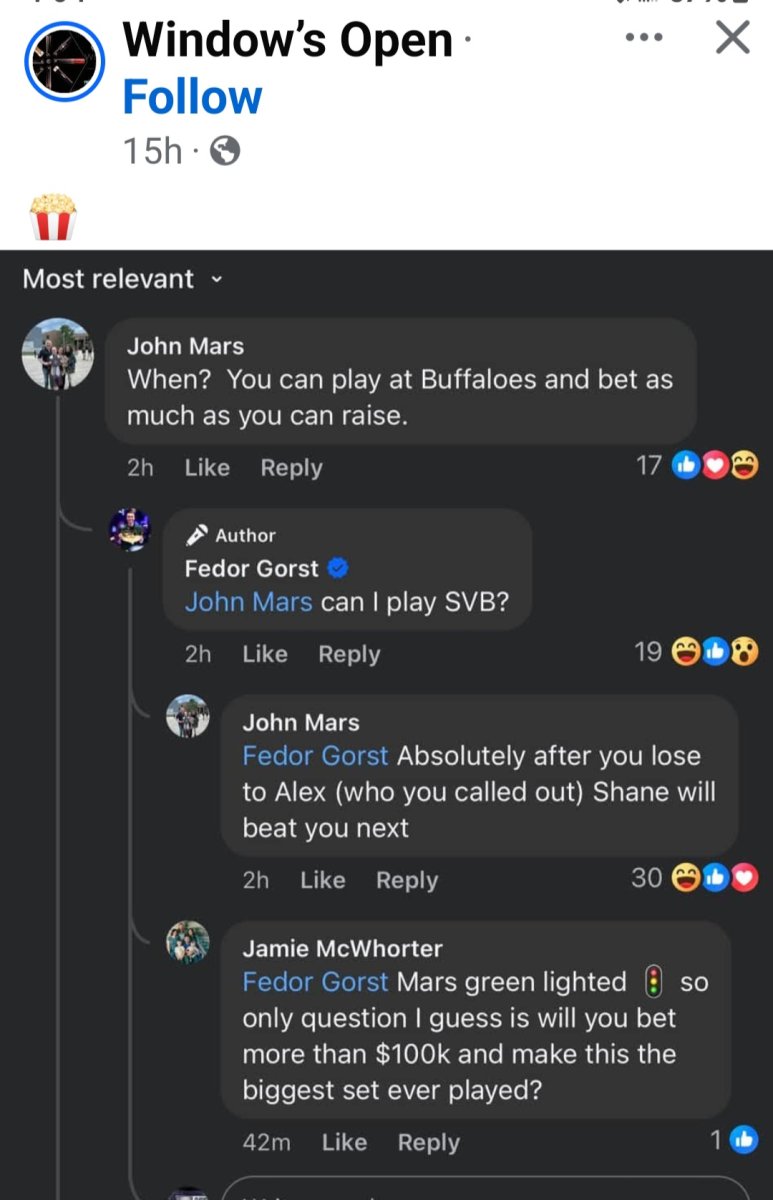Open Fedor Gorst mention in Jamie's comment
The image size is (773, 1200).
point(315,982)
